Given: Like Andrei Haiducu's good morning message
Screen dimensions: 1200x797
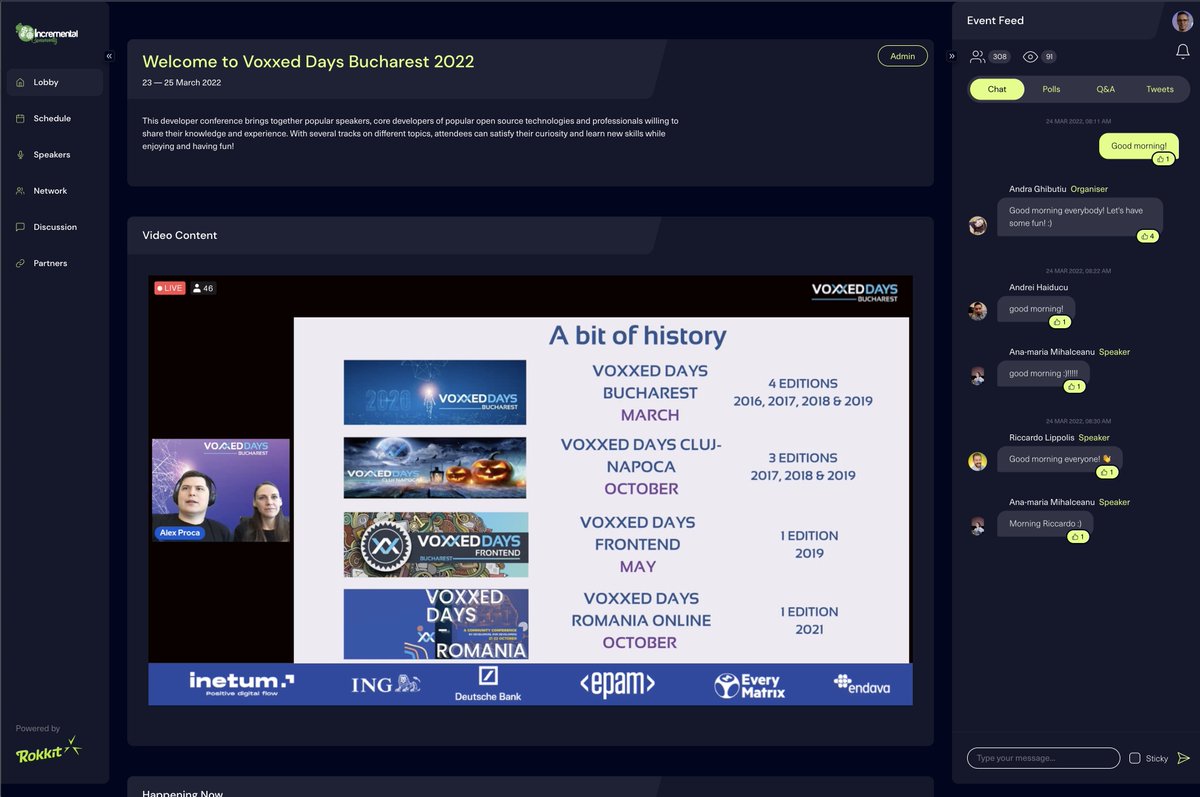Looking at the screenshot, I should (x=1060, y=322).
